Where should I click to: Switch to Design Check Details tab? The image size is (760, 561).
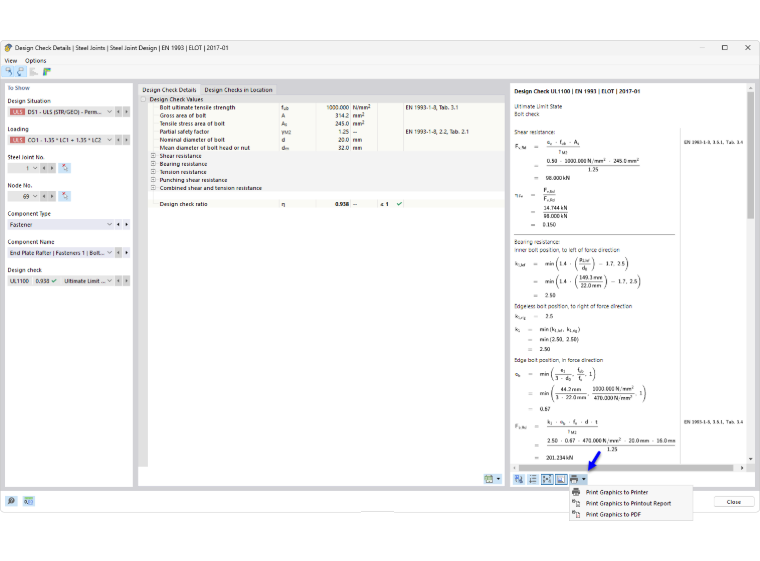pos(169,90)
